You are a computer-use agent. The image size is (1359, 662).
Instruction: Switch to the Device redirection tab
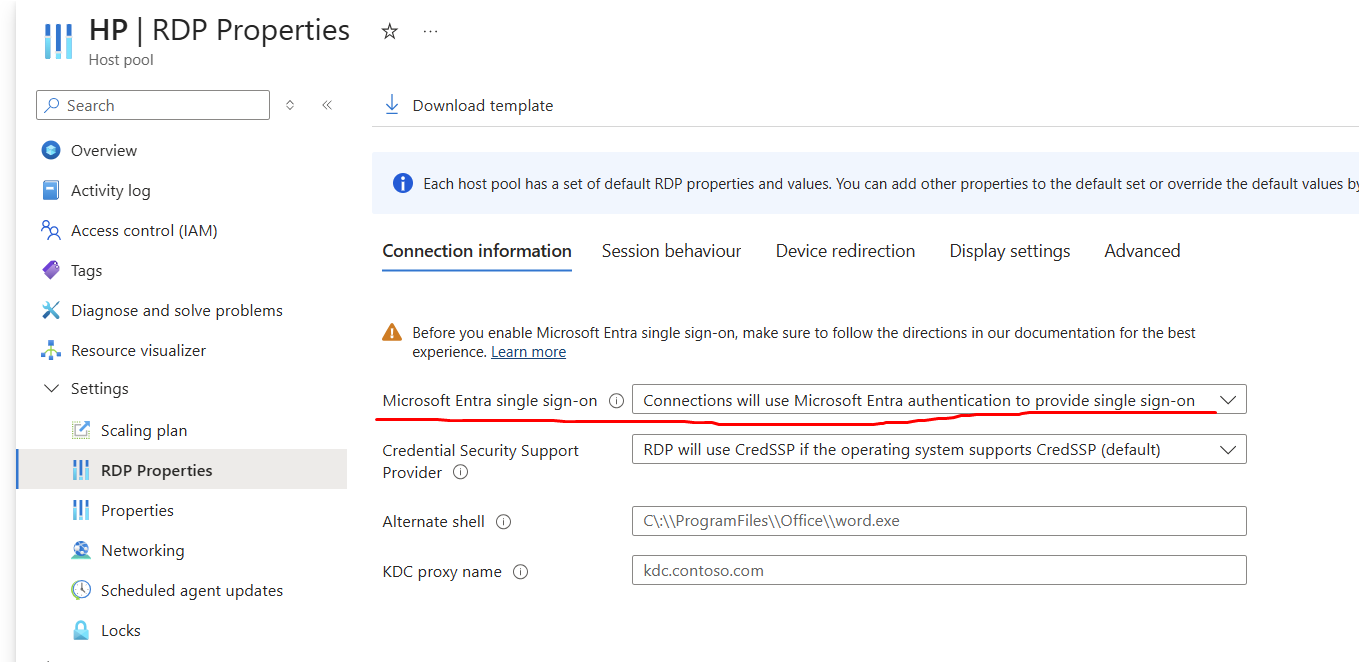[845, 251]
